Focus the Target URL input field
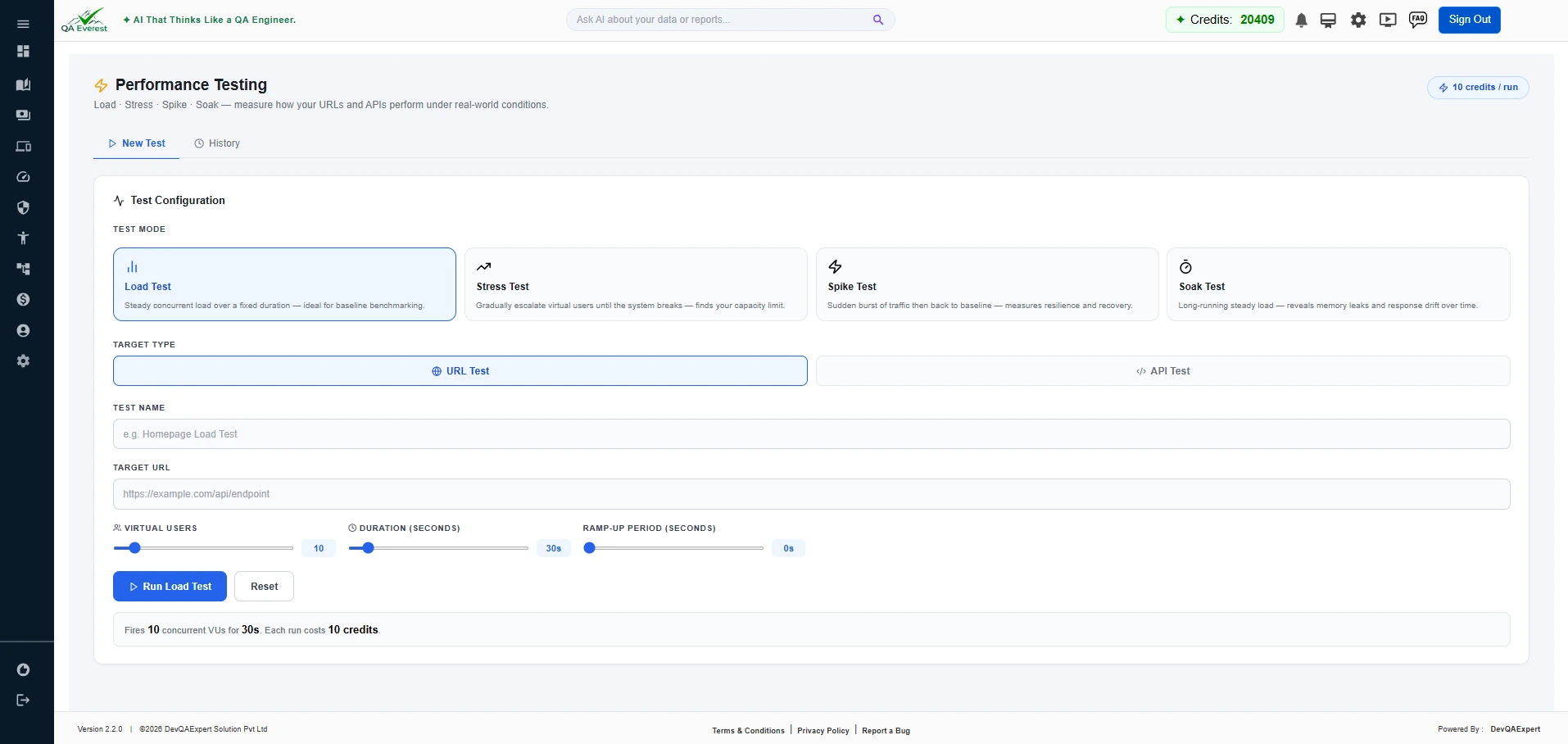1568x744 pixels. coord(812,494)
